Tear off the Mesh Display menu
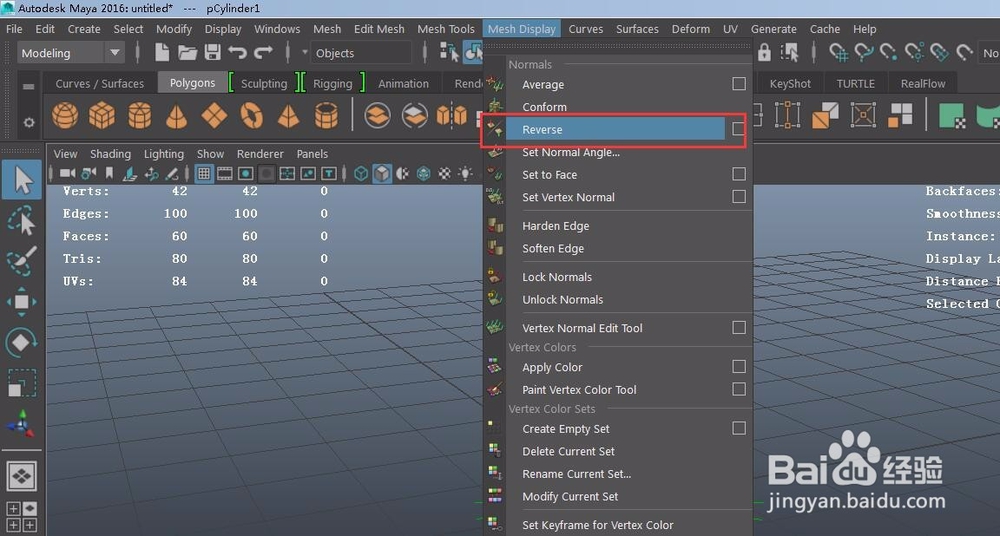The image size is (1000, 536). 619,46
